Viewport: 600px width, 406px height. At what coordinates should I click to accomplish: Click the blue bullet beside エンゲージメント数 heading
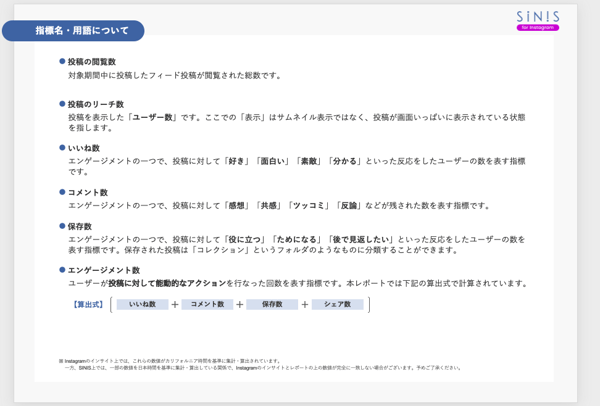pyautogui.click(x=62, y=270)
